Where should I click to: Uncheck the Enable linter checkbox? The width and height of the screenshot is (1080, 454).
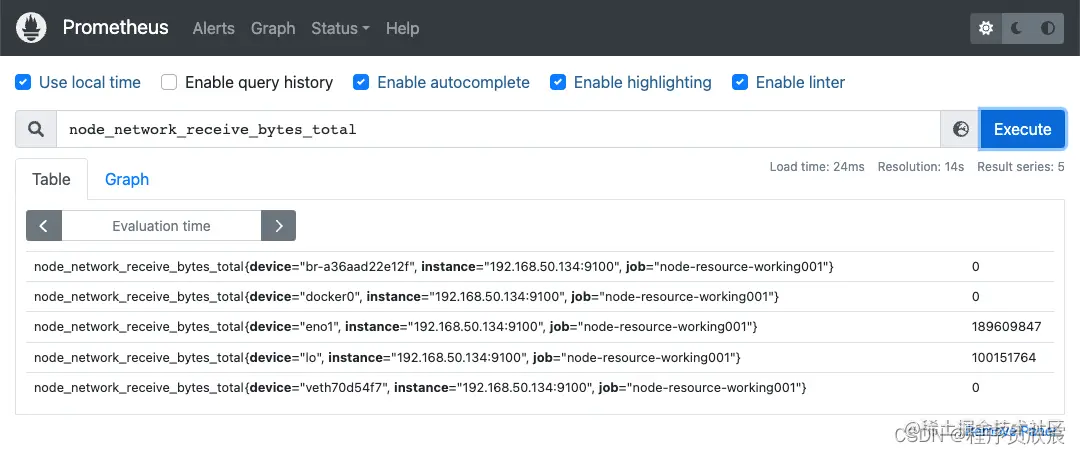pyautogui.click(x=740, y=82)
